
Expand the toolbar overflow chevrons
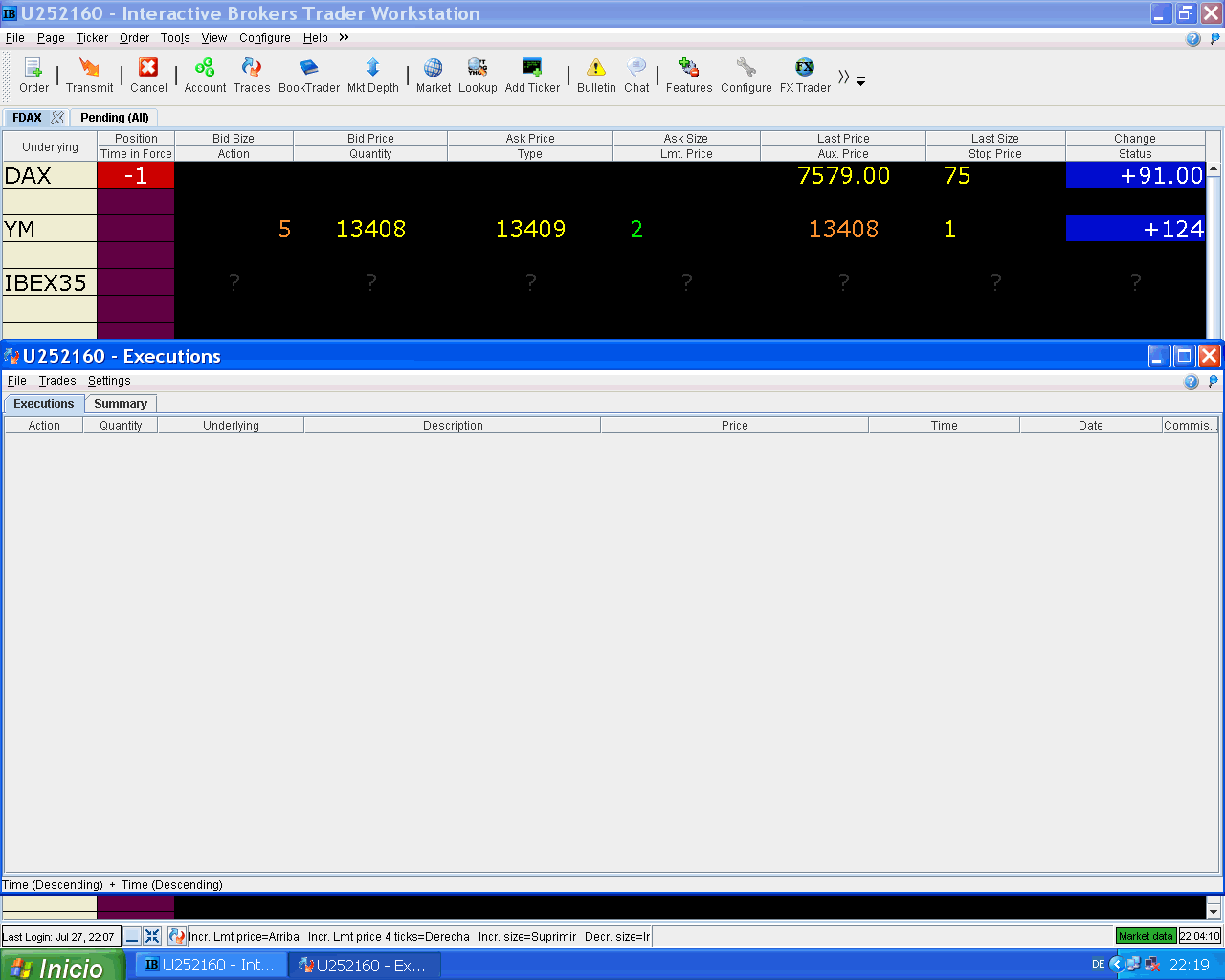843,77
